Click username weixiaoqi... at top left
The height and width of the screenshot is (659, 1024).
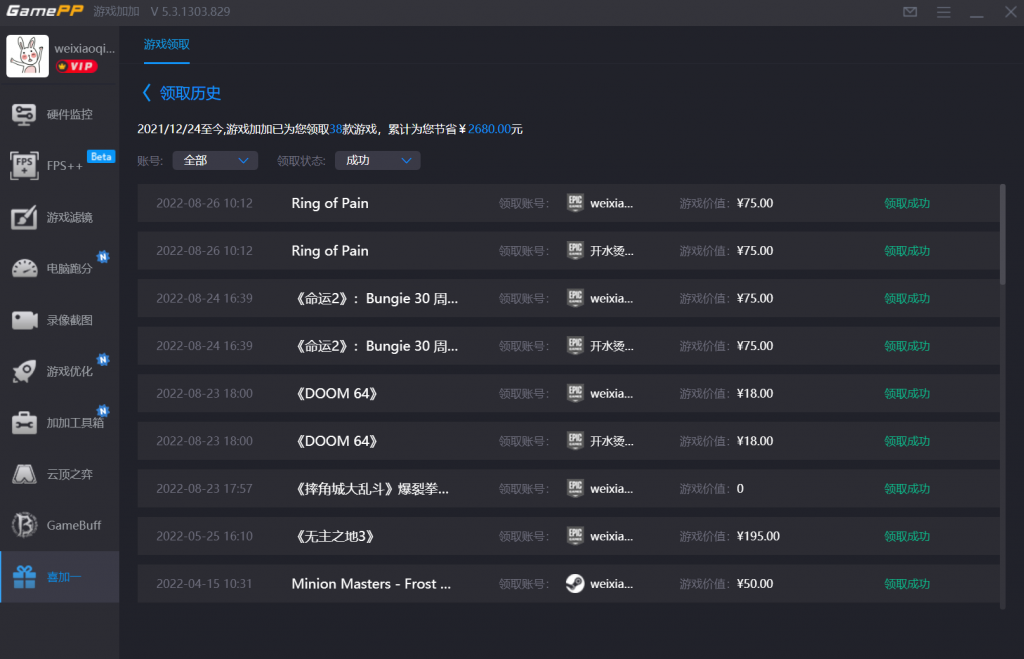(84, 48)
